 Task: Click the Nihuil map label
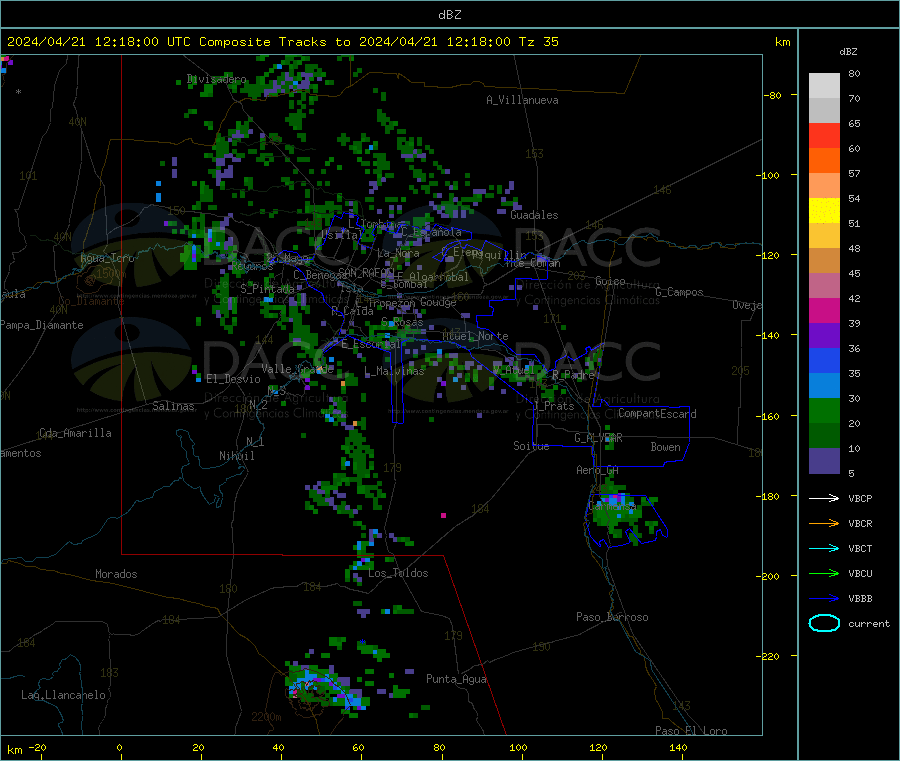[237, 456]
